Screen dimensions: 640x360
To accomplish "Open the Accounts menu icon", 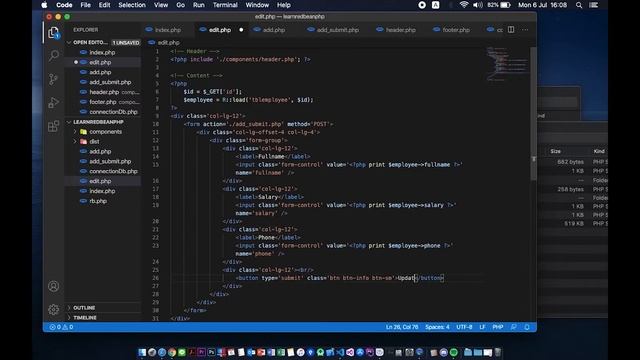I will tap(53, 286).
